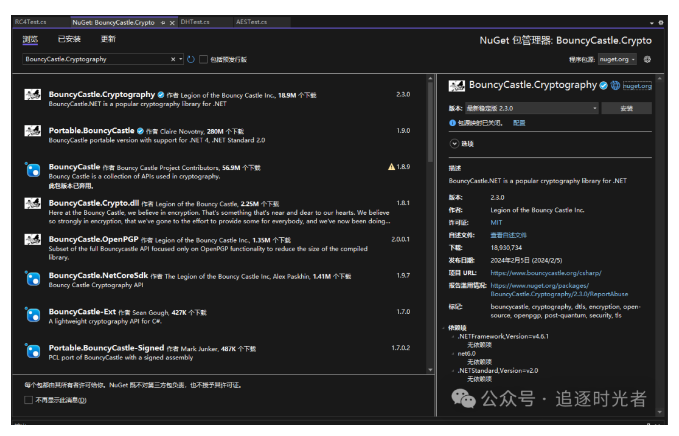Click the Install (安装) button
This screenshot has height=436, width=679.
pos(626,108)
